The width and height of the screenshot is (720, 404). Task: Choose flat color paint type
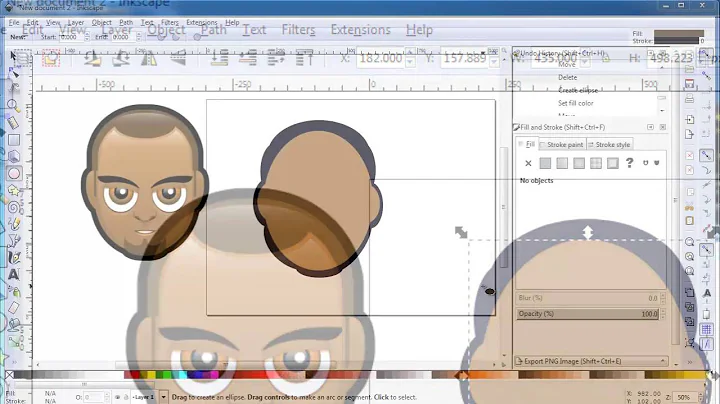[x=545, y=163]
